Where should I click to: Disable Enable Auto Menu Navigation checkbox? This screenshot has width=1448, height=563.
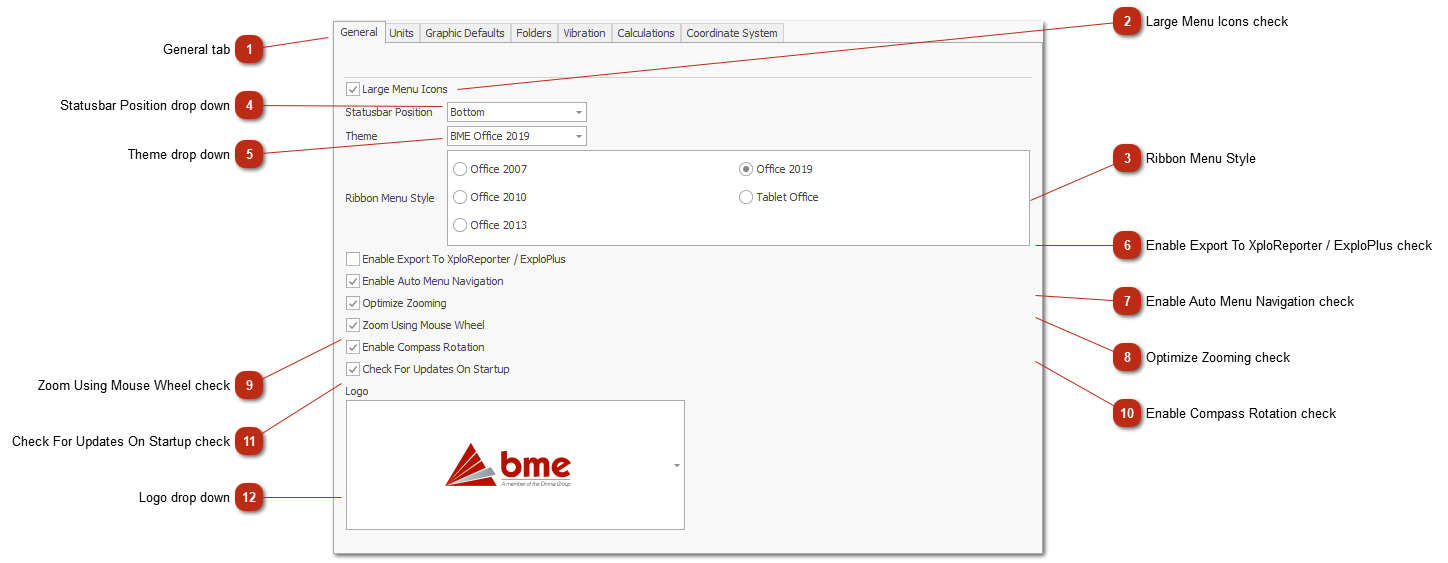(x=353, y=281)
